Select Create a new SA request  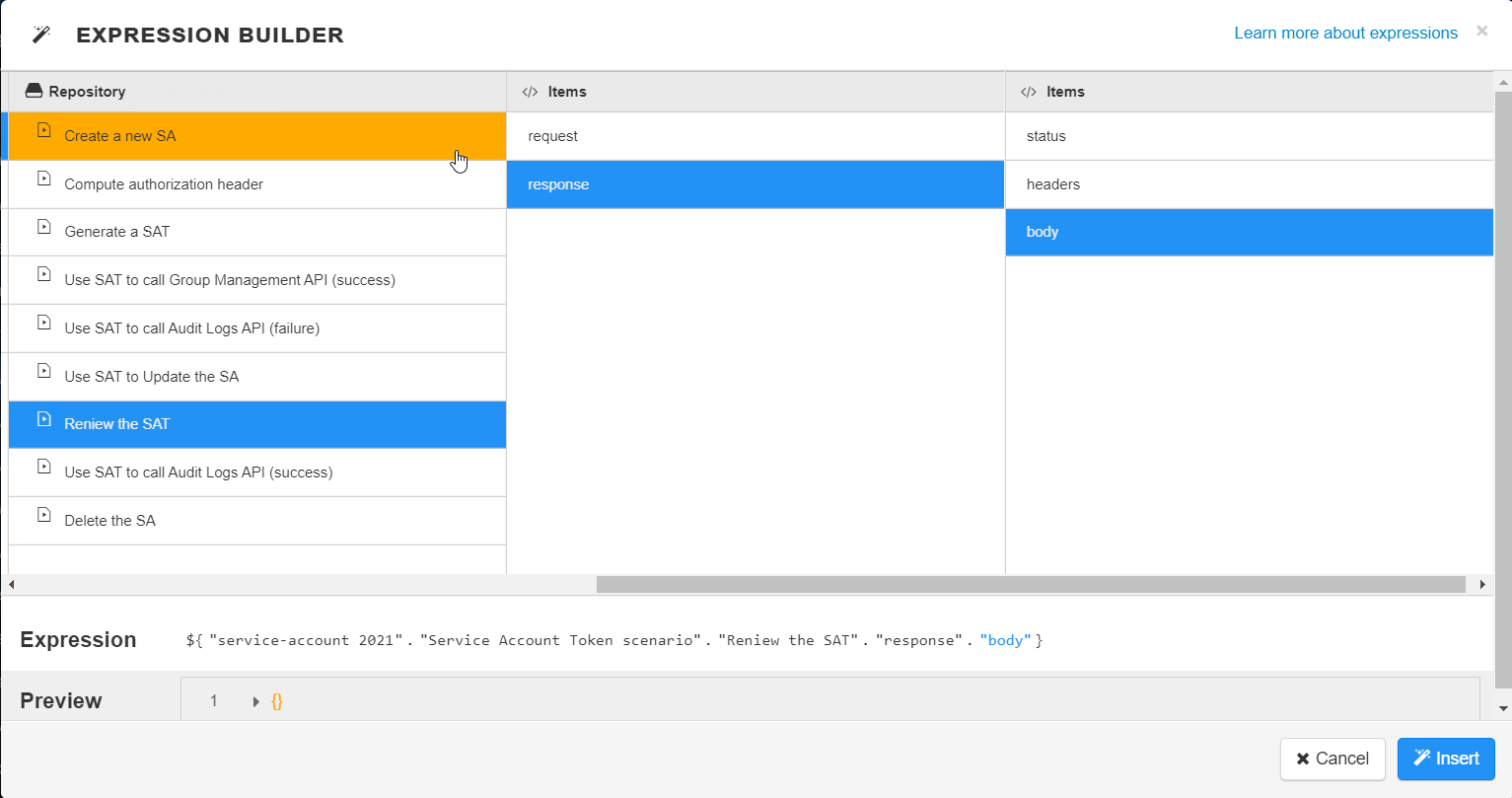click(257, 136)
